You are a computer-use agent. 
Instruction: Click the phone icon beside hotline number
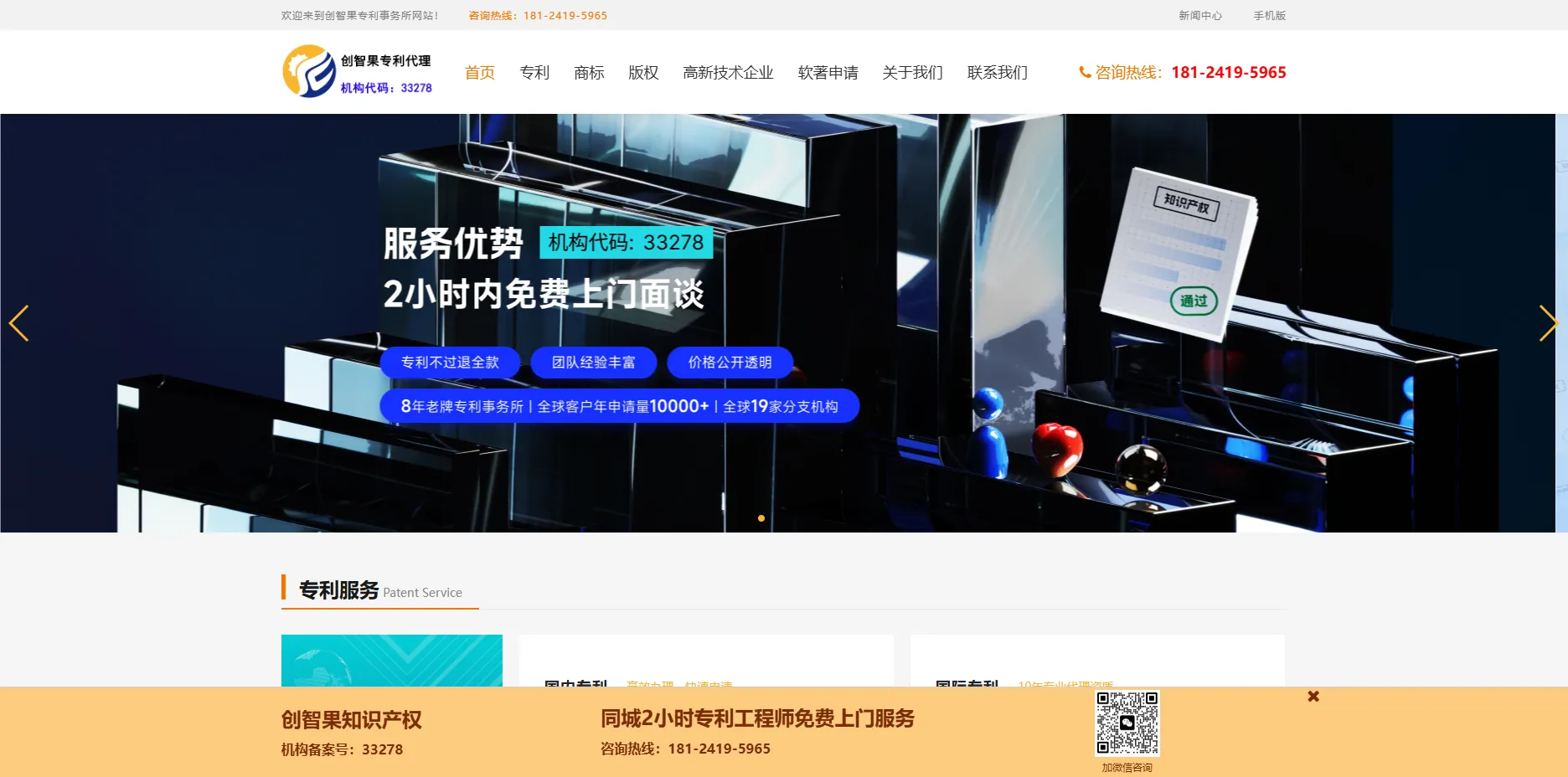pos(1085,73)
